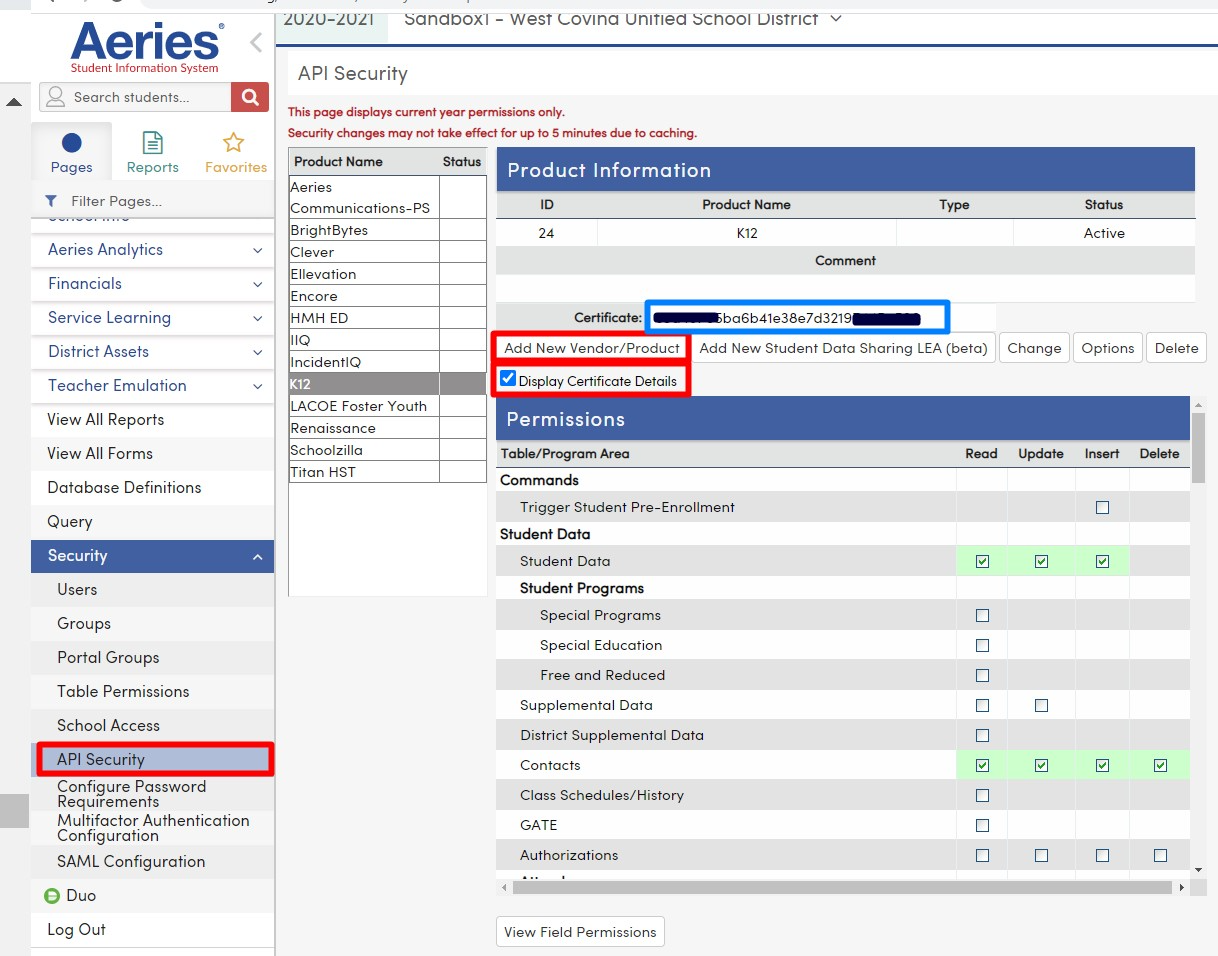Viewport: 1218px width, 956px height.
Task: Click Add New Vendor/Product button
Action: (x=592, y=348)
